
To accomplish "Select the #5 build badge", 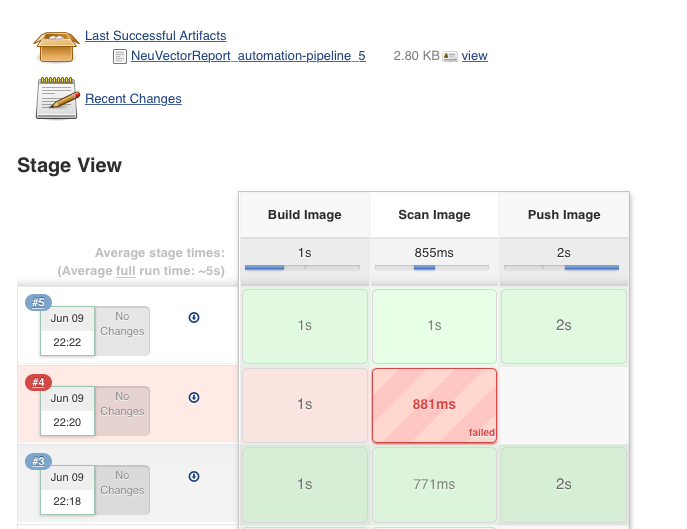I will pyautogui.click(x=39, y=303).
